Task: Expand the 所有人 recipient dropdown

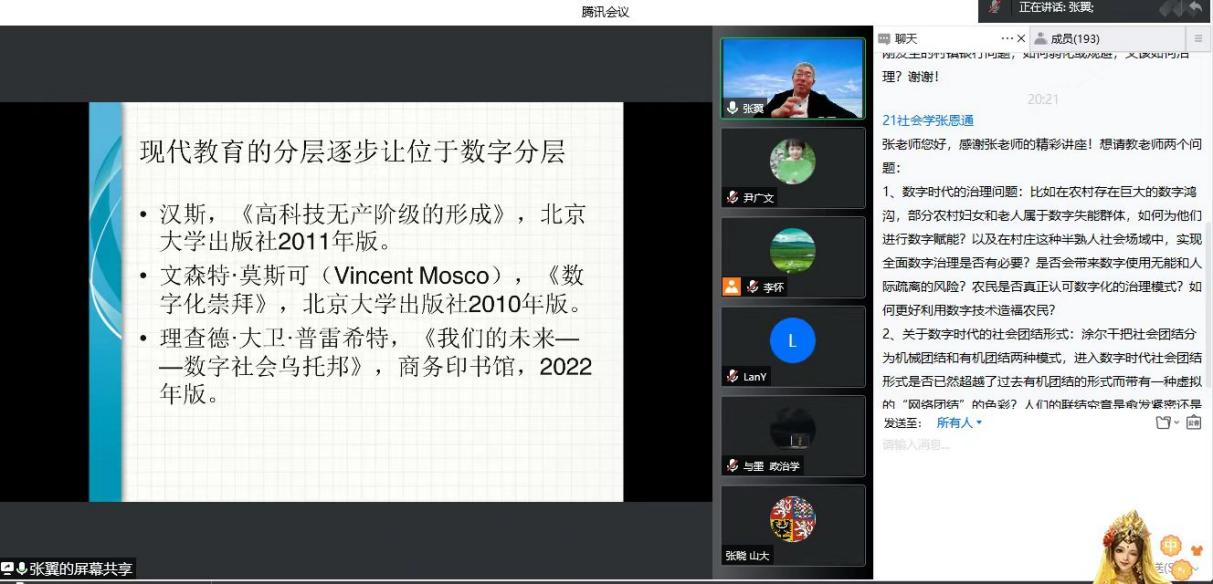Action: click(959, 423)
